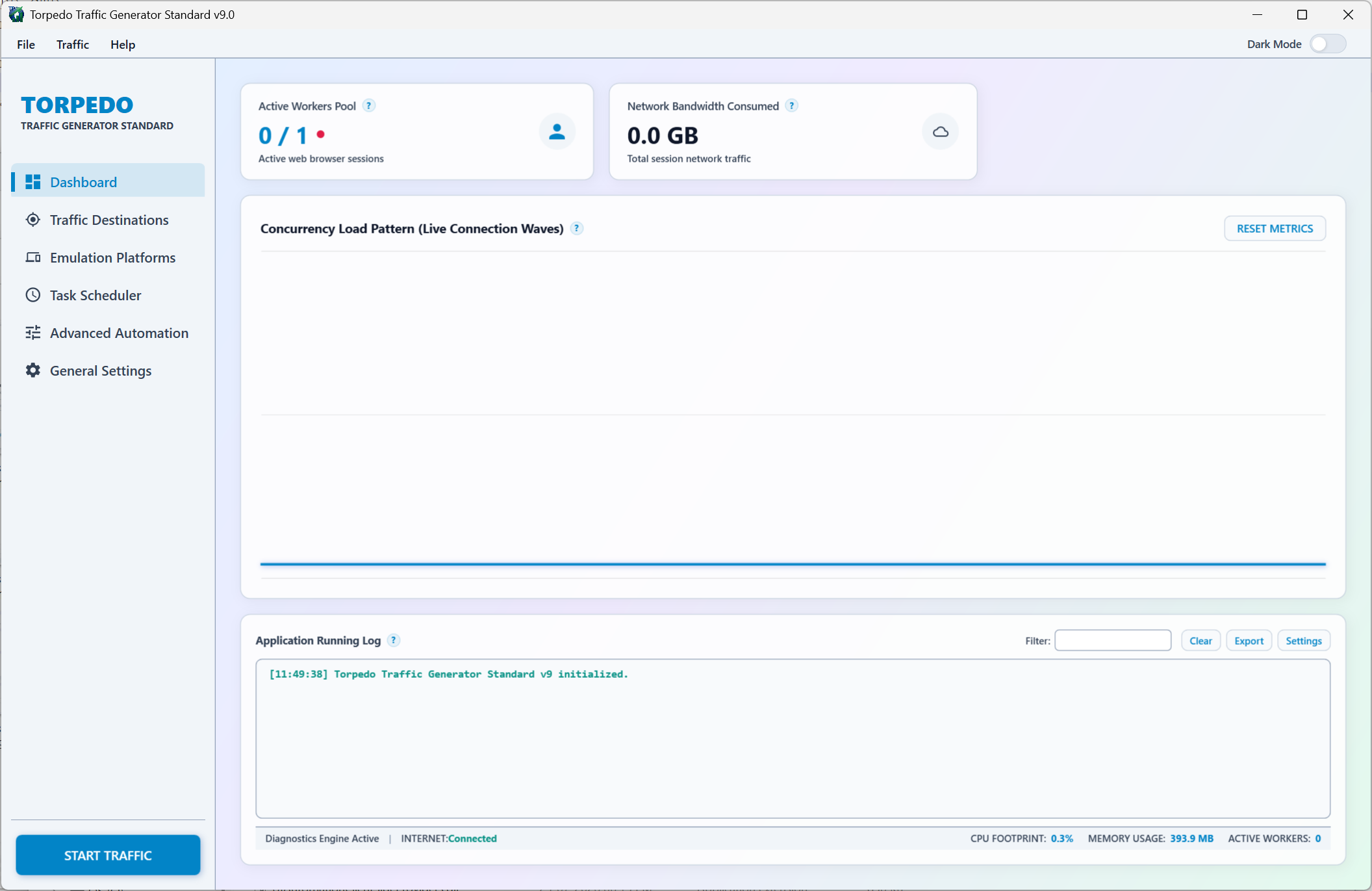This screenshot has height=891, width=1372.
Task: Open the Help menu
Action: pos(123,44)
